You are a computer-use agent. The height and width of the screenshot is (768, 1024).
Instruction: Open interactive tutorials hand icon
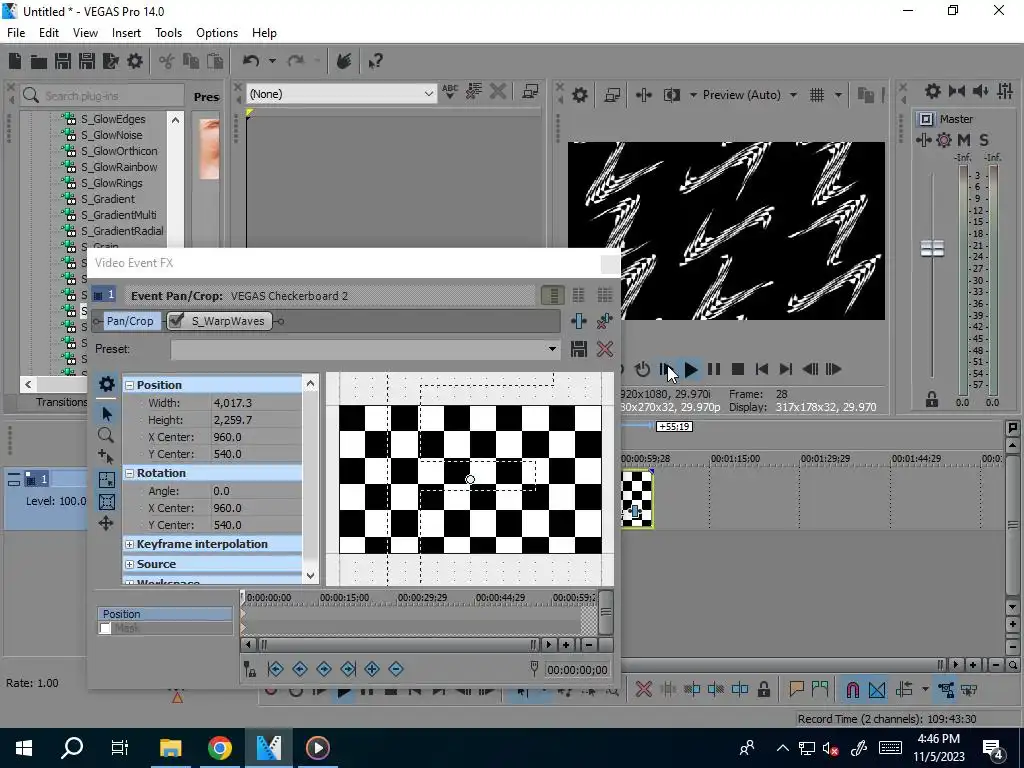(344, 61)
